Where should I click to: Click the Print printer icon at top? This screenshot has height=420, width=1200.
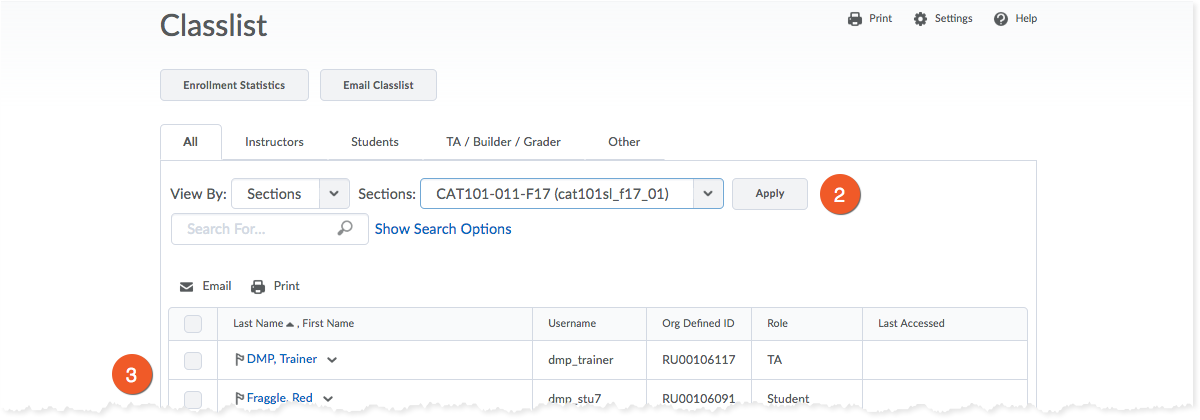pos(854,19)
